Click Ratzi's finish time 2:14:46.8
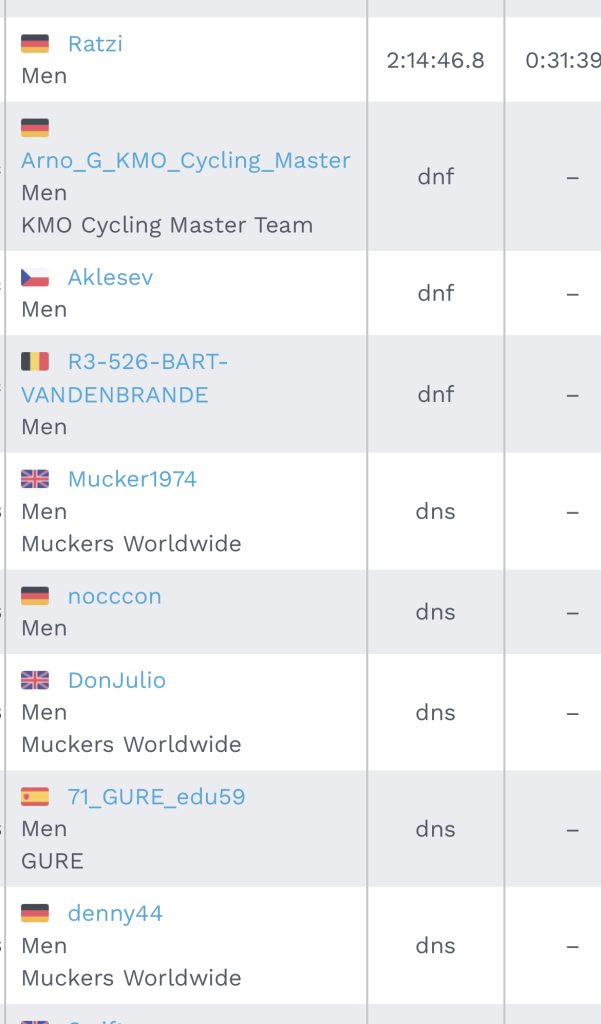The image size is (601, 1024). (x=435, y=60)
